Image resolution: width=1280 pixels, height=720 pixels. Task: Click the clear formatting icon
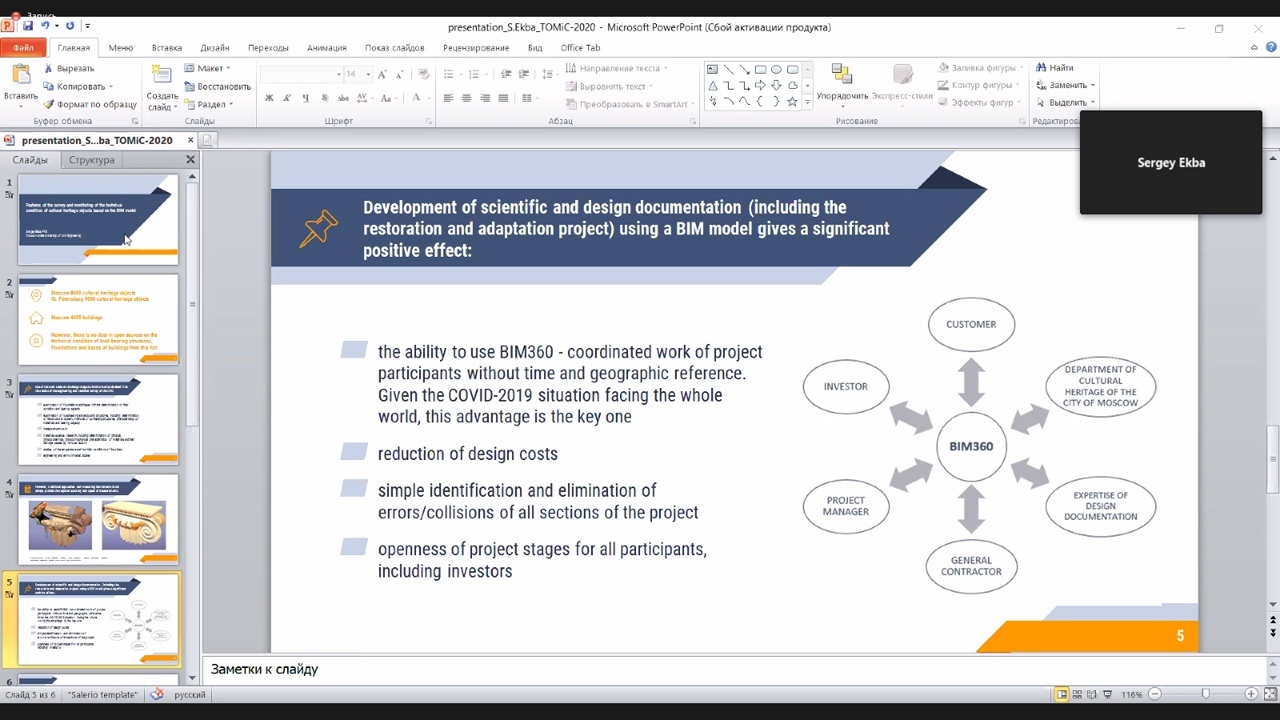(424, 74)
